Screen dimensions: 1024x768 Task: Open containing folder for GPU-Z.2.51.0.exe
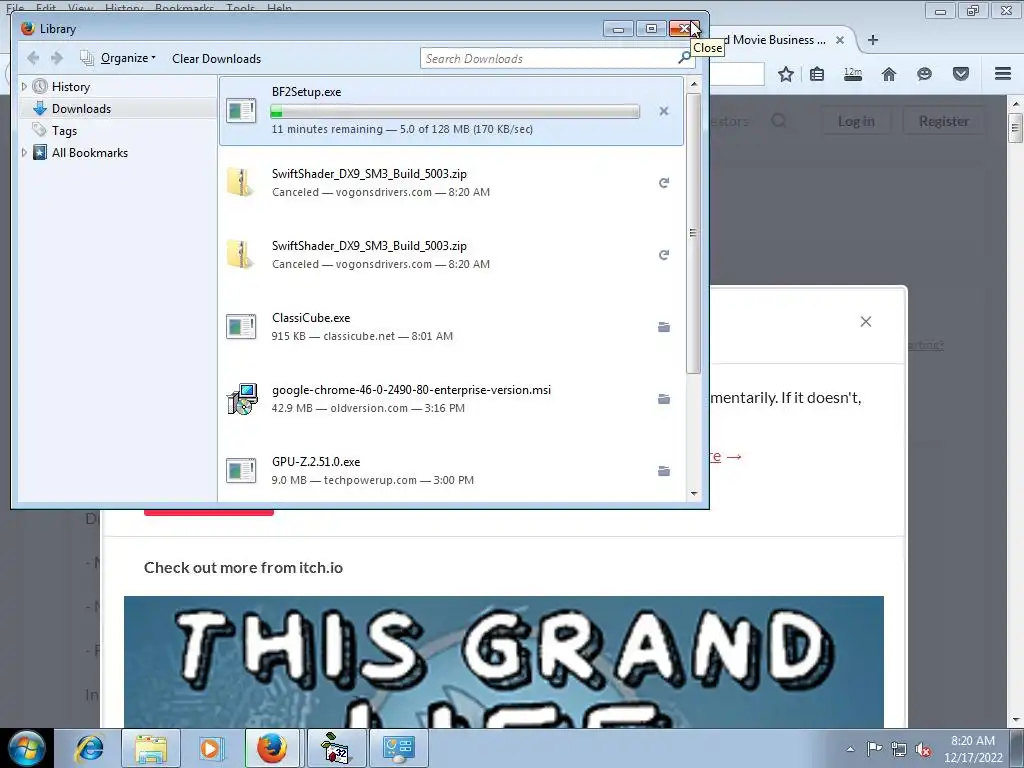(x=664, y=470)
